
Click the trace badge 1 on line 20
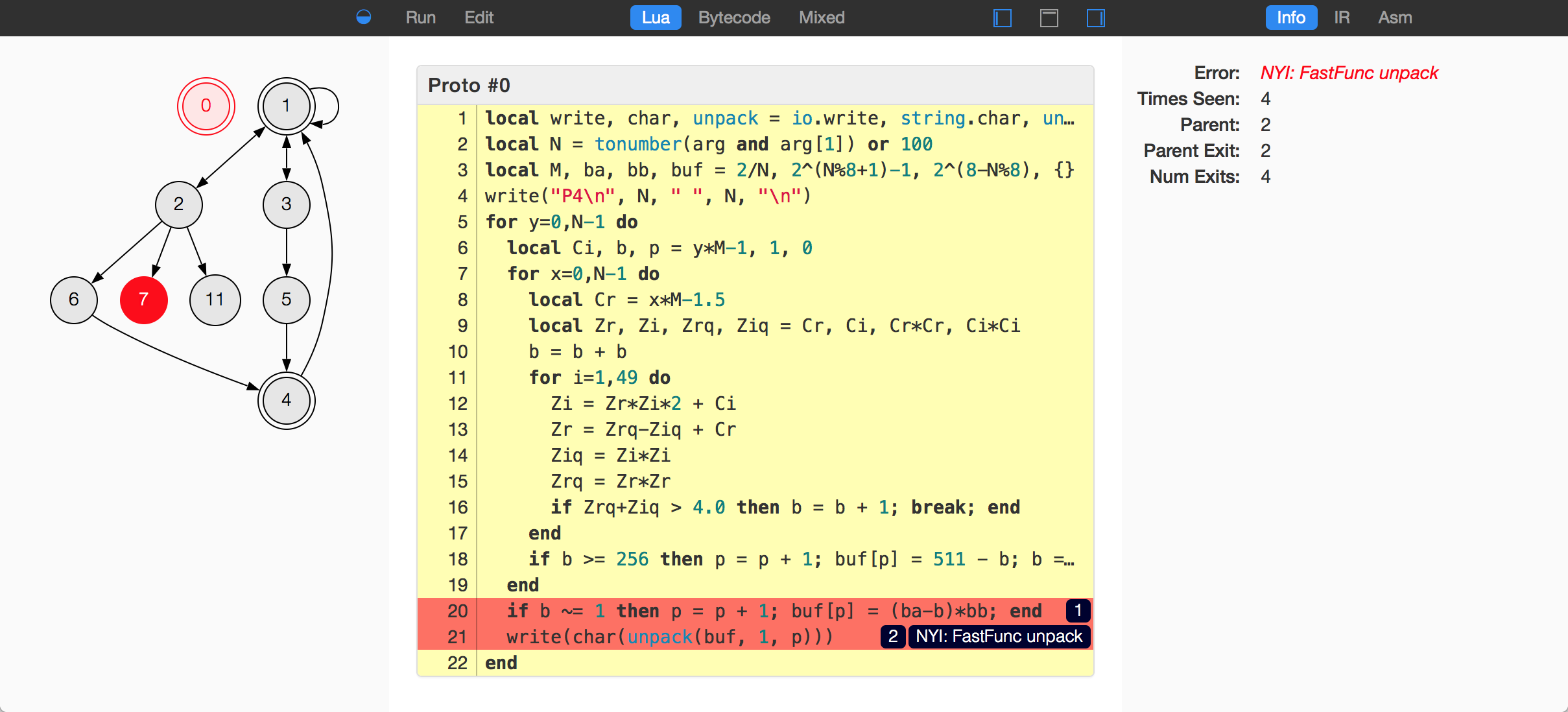click(x=1078, y=611)
